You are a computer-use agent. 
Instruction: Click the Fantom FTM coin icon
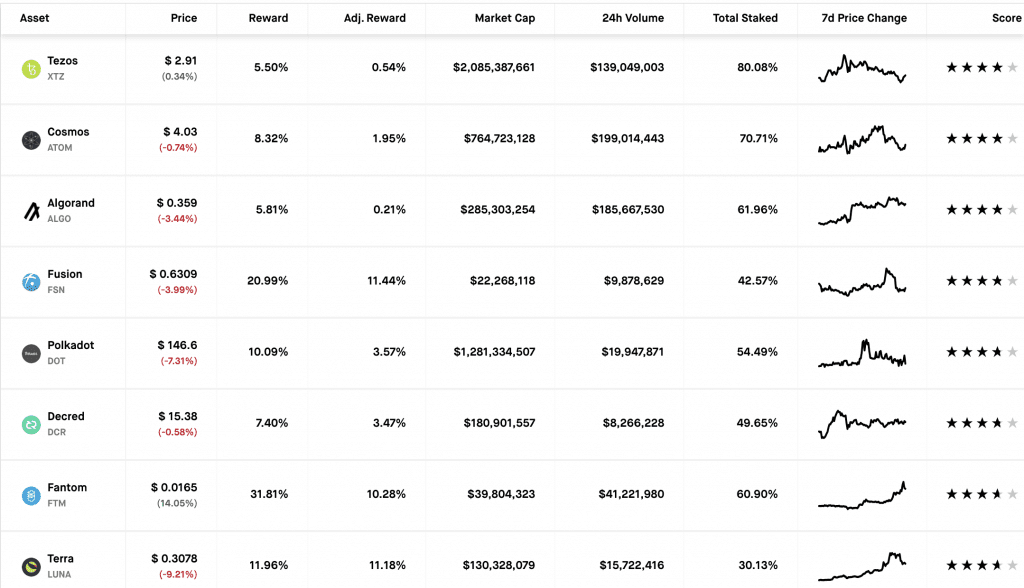pyautogui.click(x=31, y=495)
